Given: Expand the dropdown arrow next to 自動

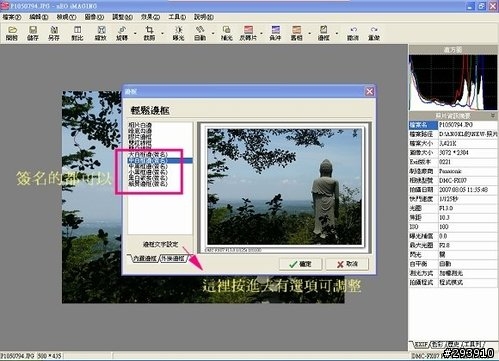Looking at the screenshot, I should pos(213,33).
